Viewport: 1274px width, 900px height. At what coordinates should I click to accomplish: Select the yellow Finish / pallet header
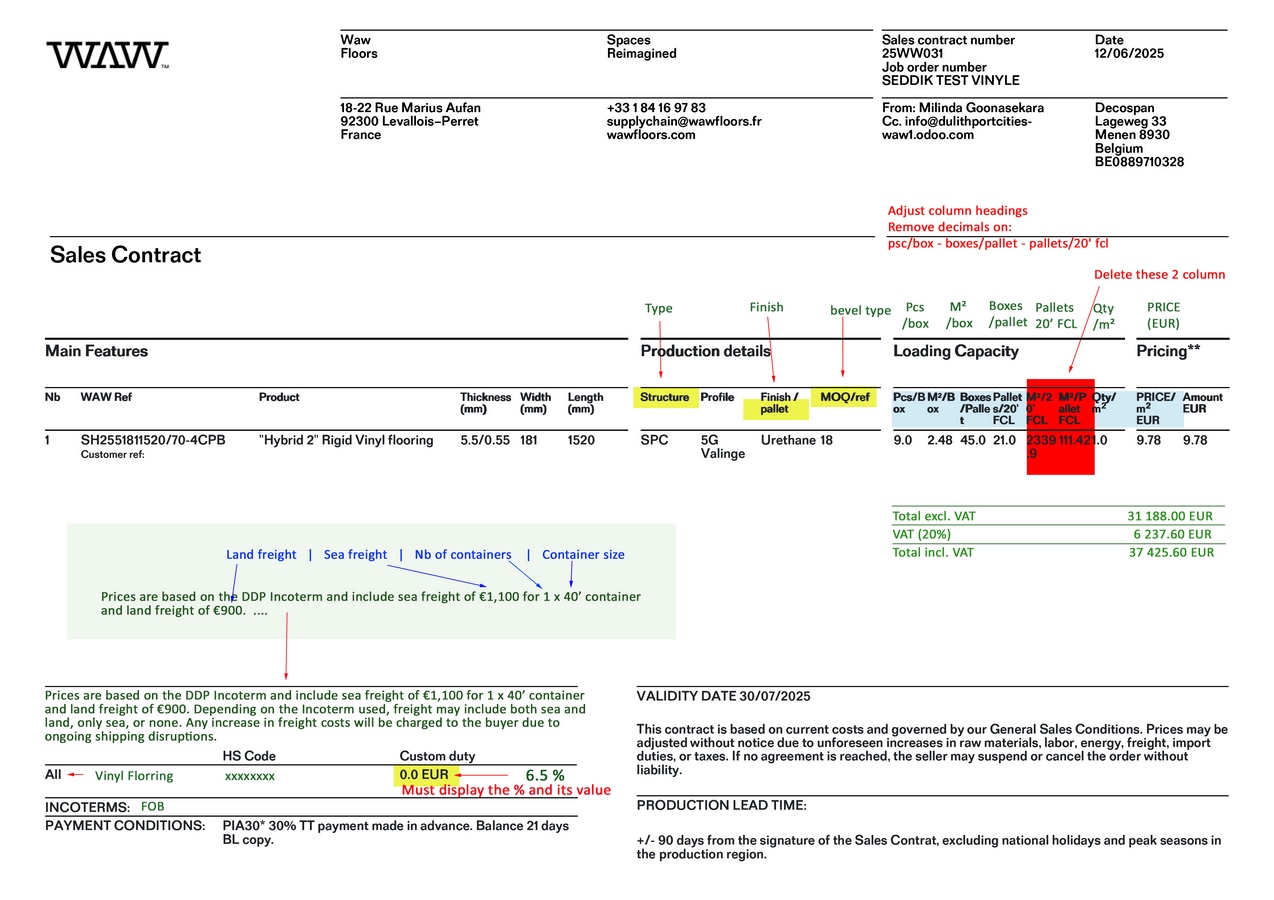click(x=778, y=403)
